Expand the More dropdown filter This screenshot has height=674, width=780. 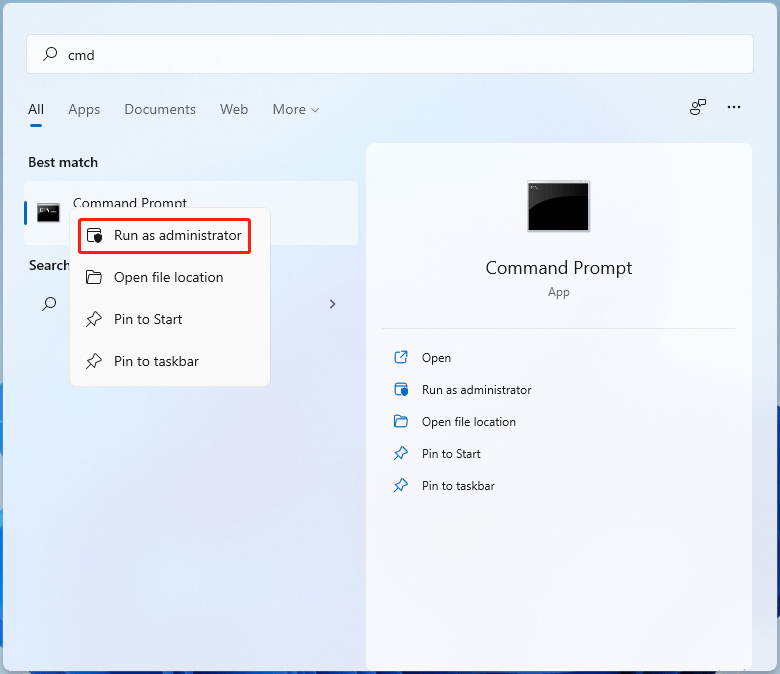295,109
